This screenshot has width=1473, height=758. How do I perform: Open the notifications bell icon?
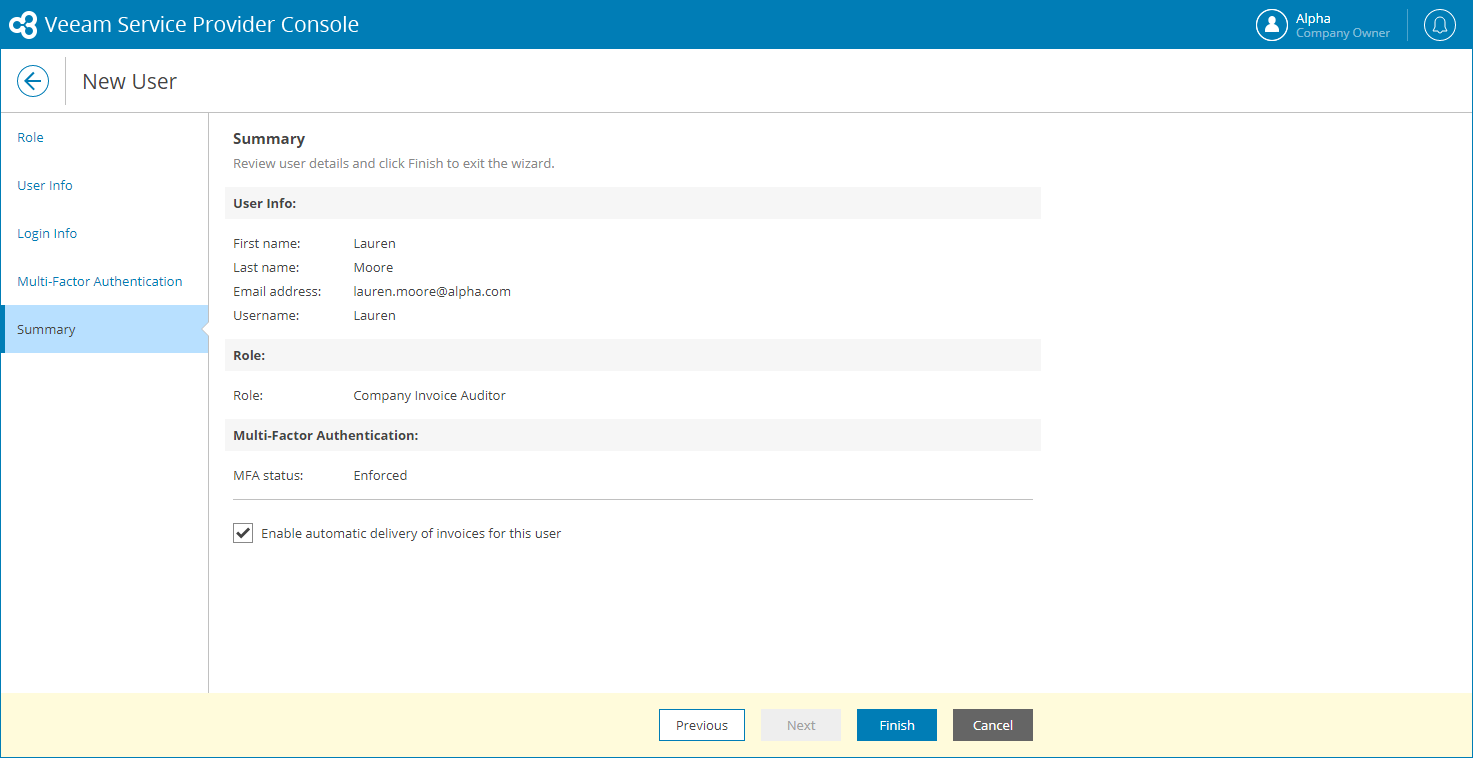(x=1439, y=25)
